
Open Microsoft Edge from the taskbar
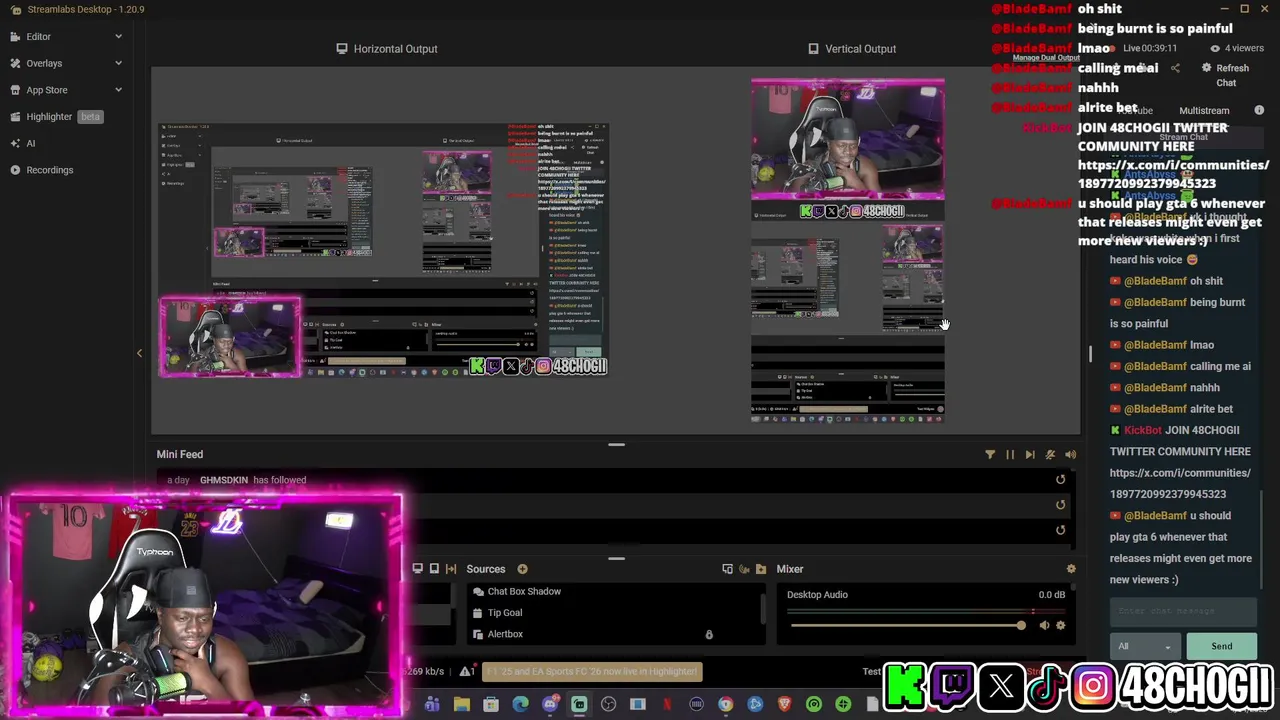click(520, 705)
